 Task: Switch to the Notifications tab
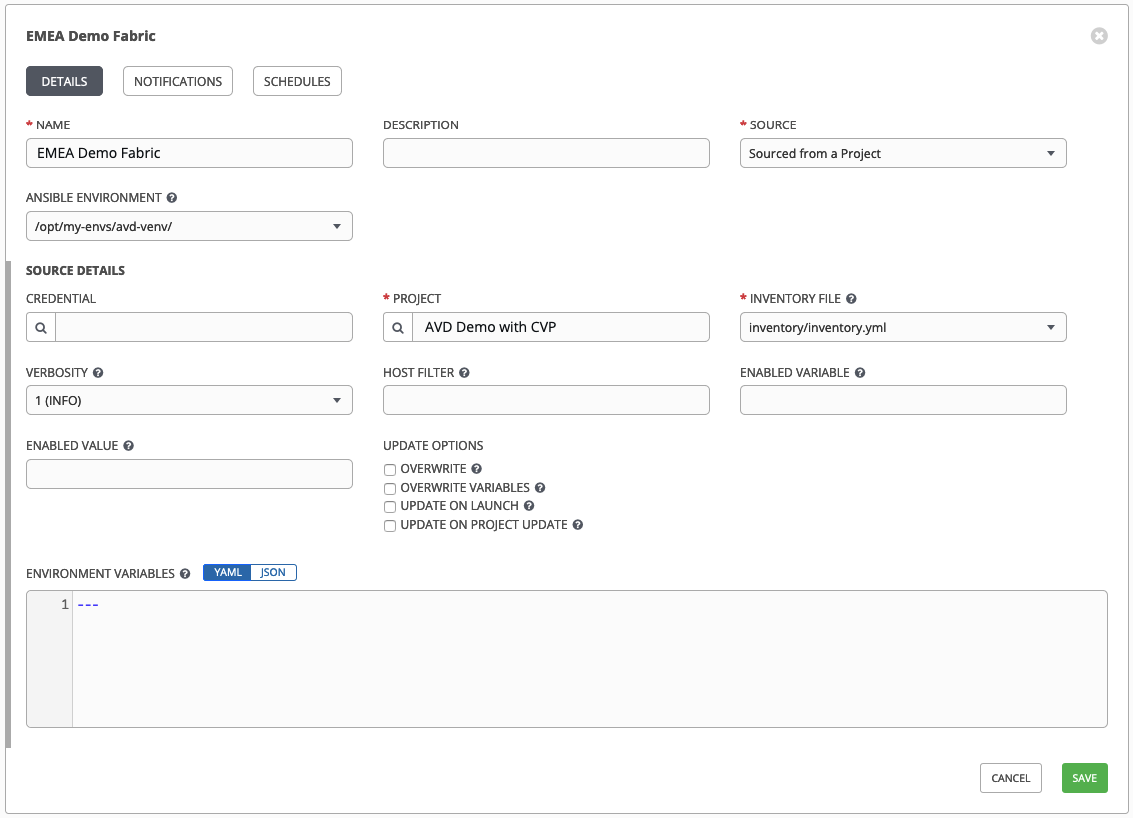(x=177, y=81)
